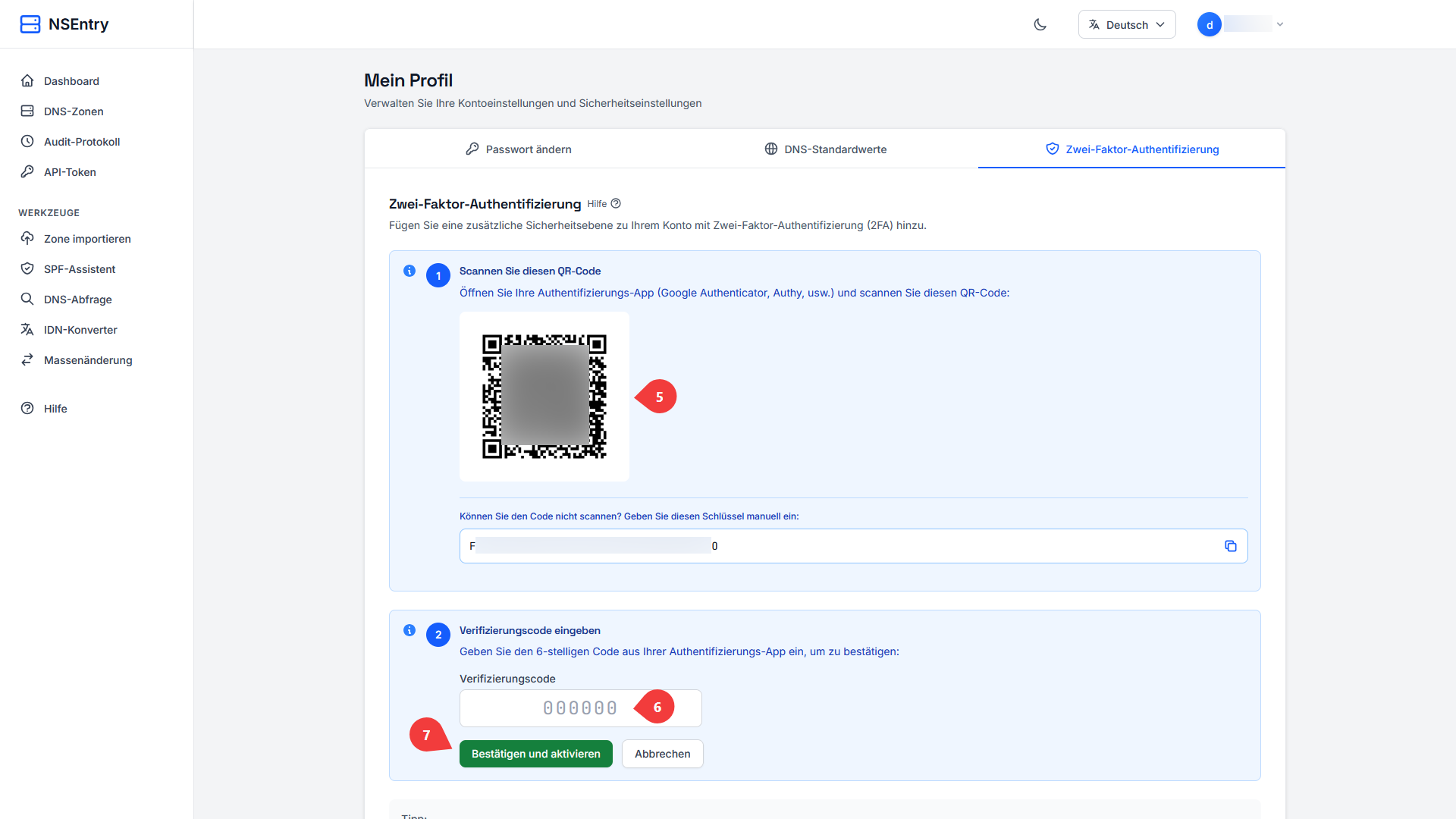This screenshot has width=1456, height=819.
Task: Expand the user account menu chevron
Action: click(1280, 24)
